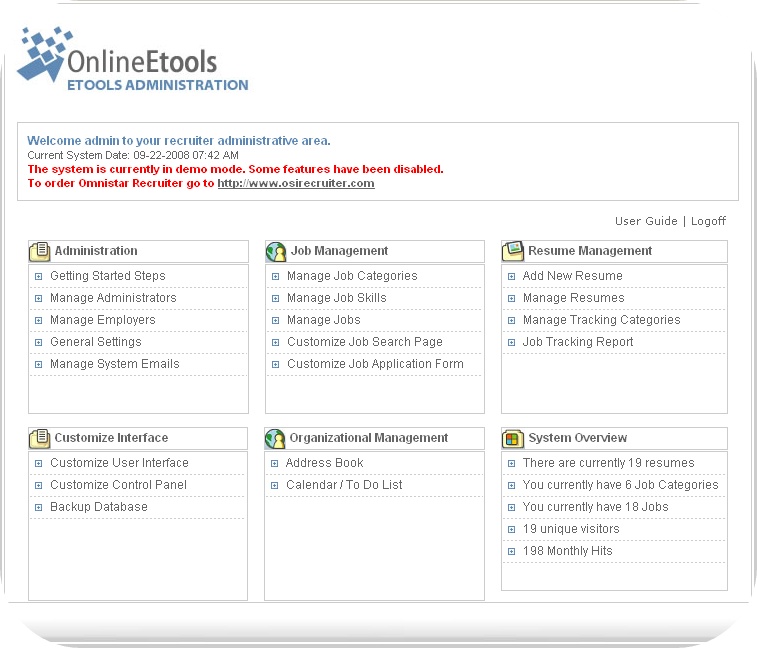Click plus icon beside Getting Started Steps
Viewport: 757px width, 648px height.
[39, 277]
